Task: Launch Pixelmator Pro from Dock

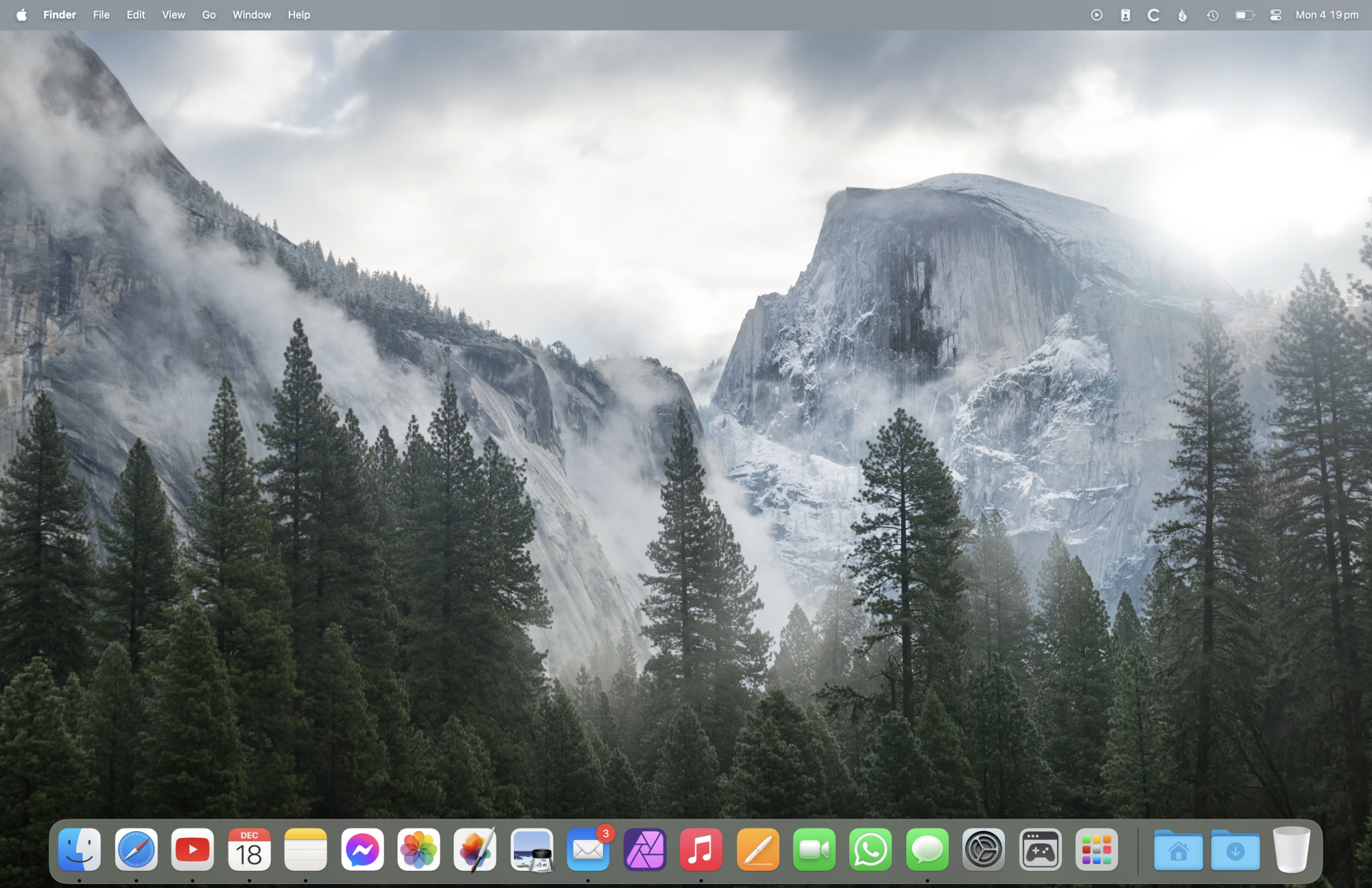Action: coord(475,850)
